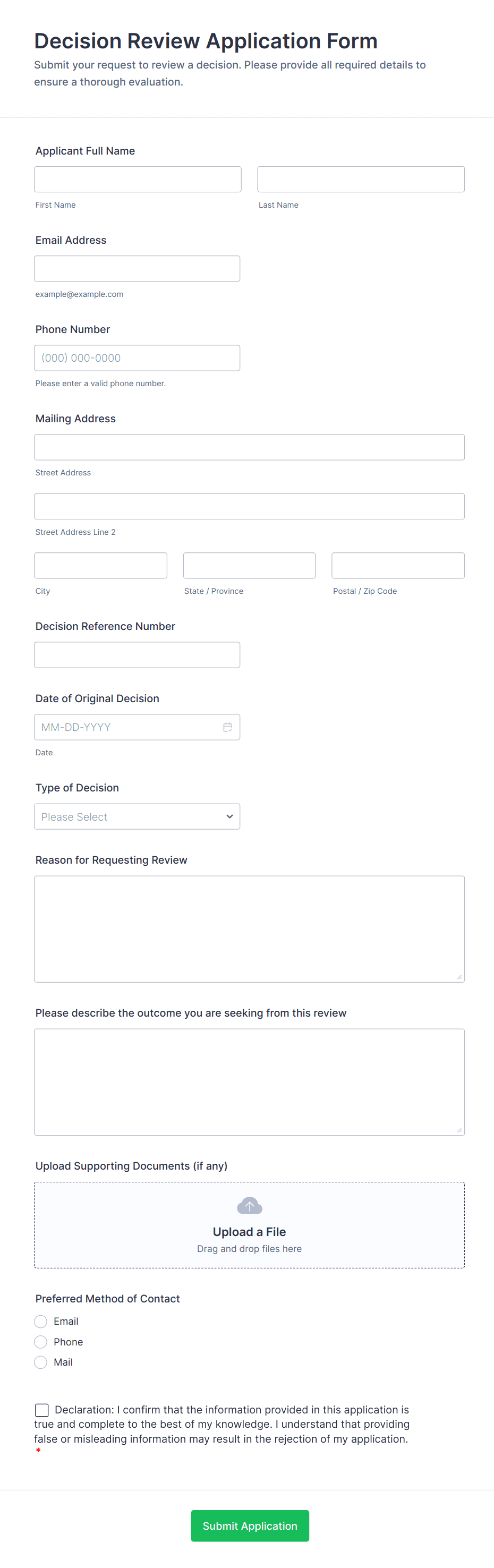The image size is (494, 1568).
Task: Focus the First Name field
Action: [138, 179]
